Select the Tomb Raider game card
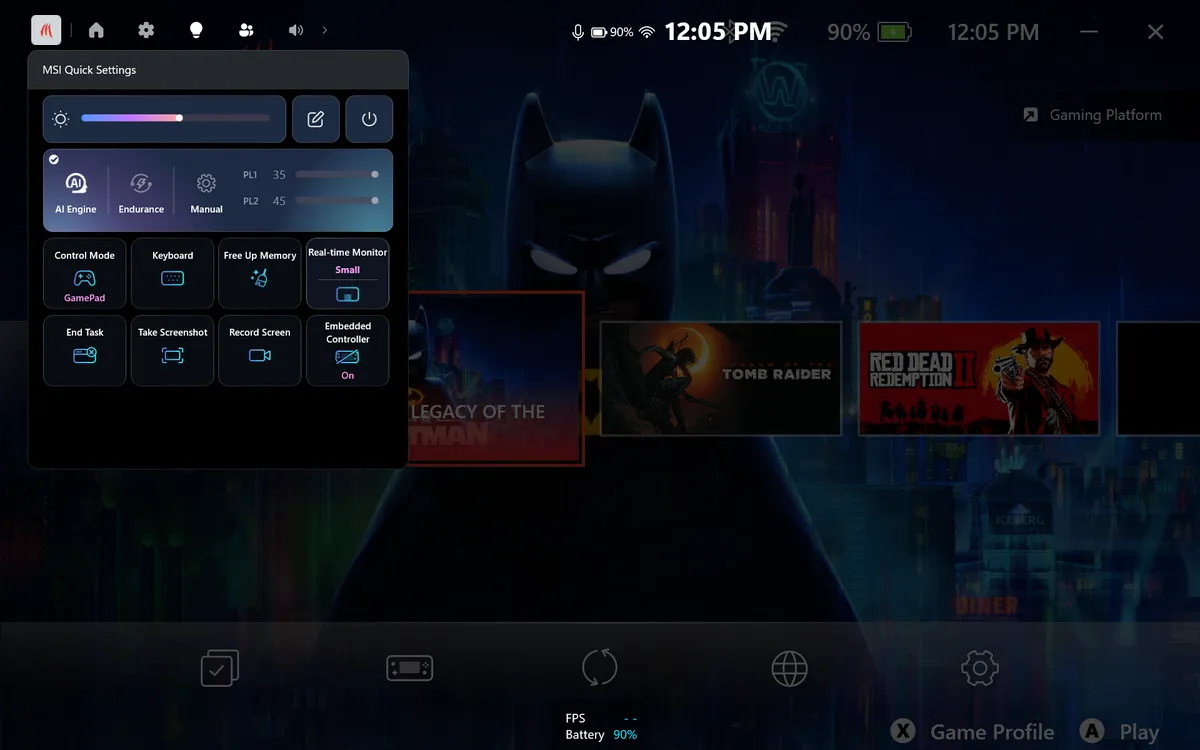This screenshot has height=750, width=1200. 720,378
